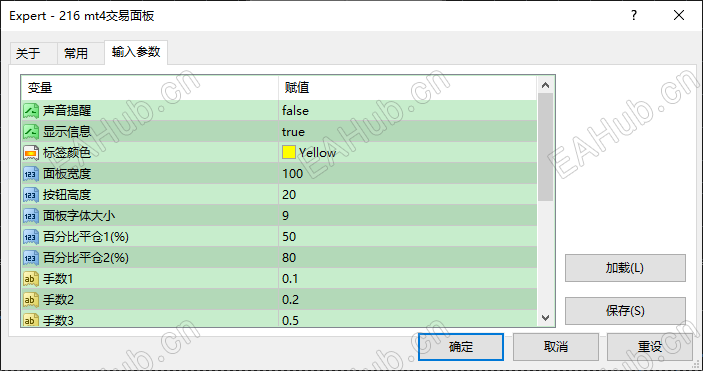Click the integer icon beside 百分比平仓2(%)

[31, 258]
